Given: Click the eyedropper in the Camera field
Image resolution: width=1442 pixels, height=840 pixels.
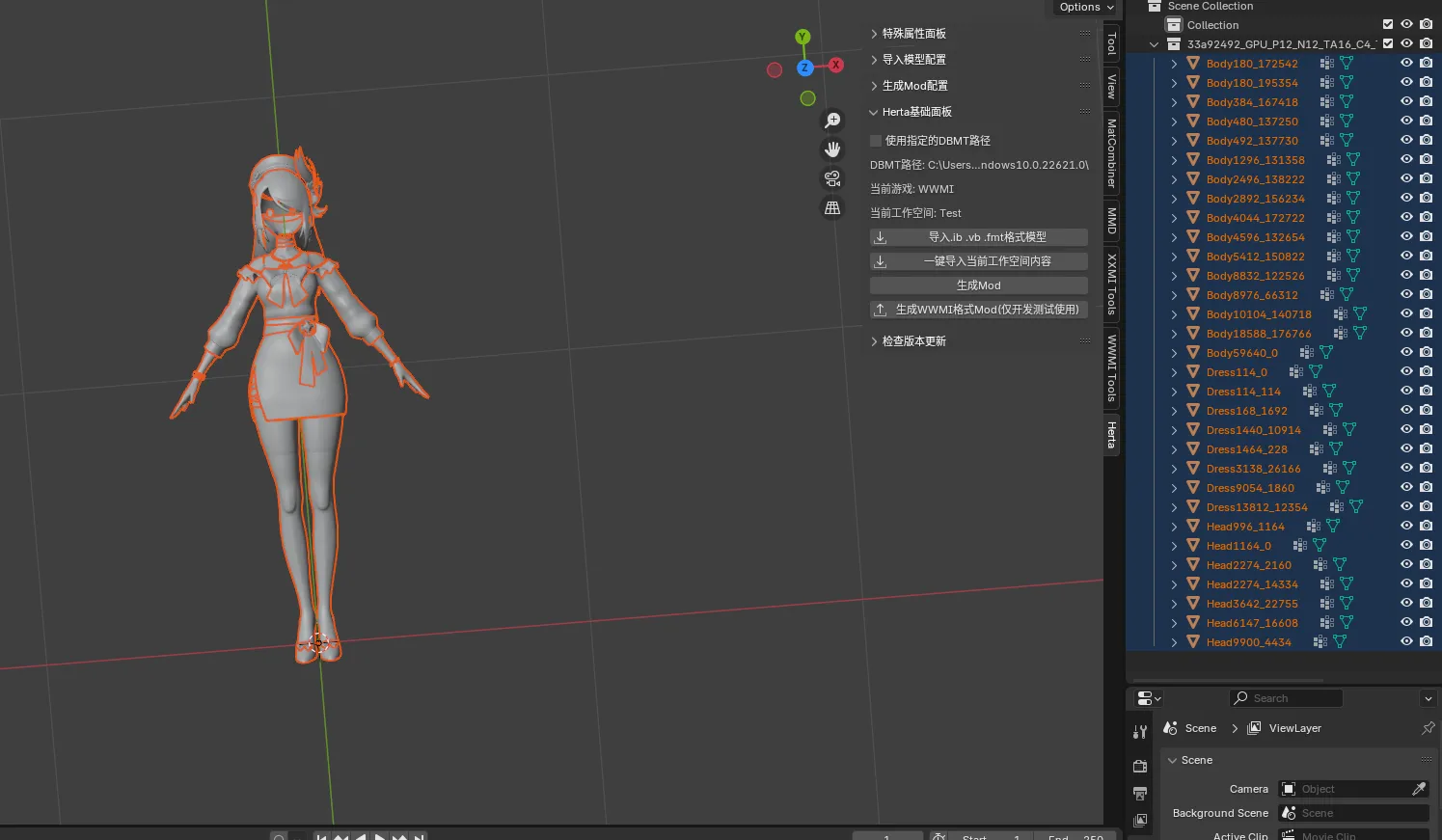Looking at the screenshot, I should click(x=1419, y=789).
